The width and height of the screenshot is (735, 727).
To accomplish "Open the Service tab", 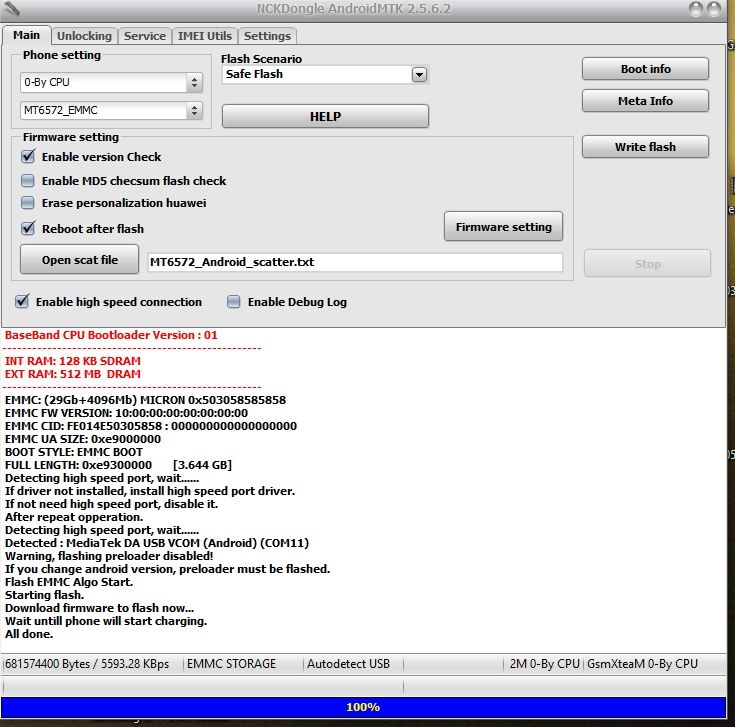I will (x=144, y=35).
